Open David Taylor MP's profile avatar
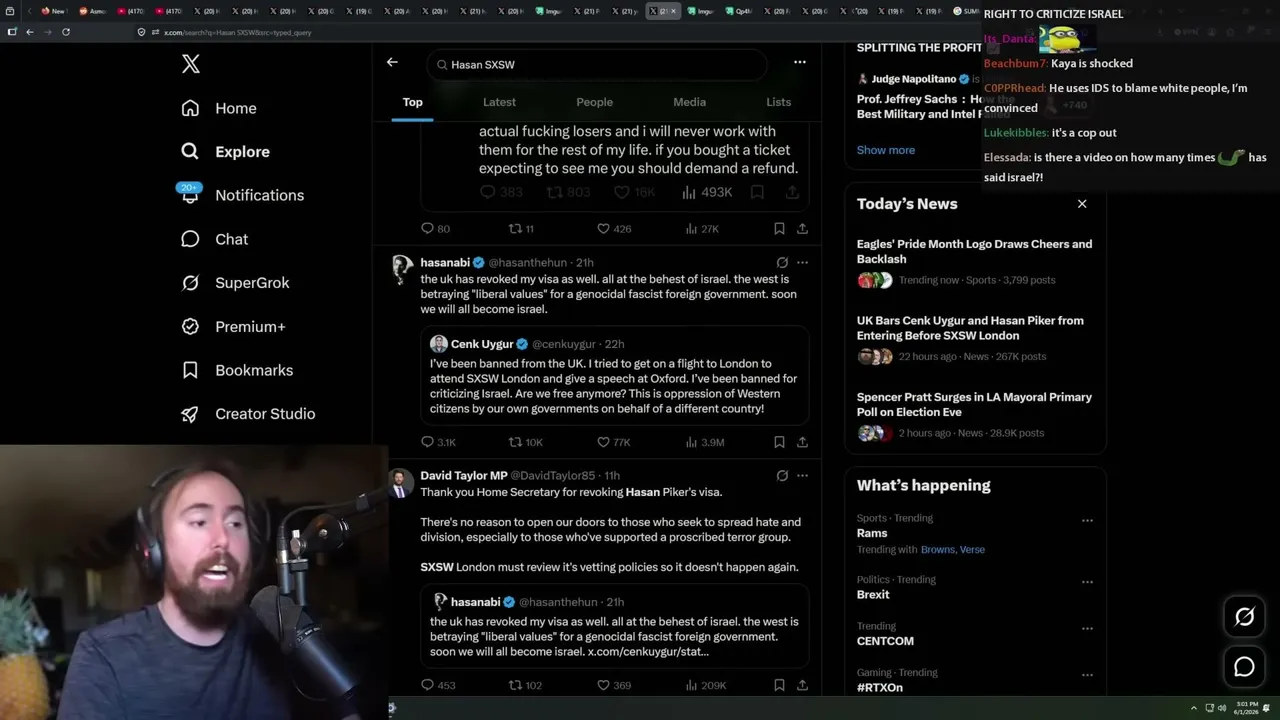This screenshot has width=1280, height=720. (401, 483)
